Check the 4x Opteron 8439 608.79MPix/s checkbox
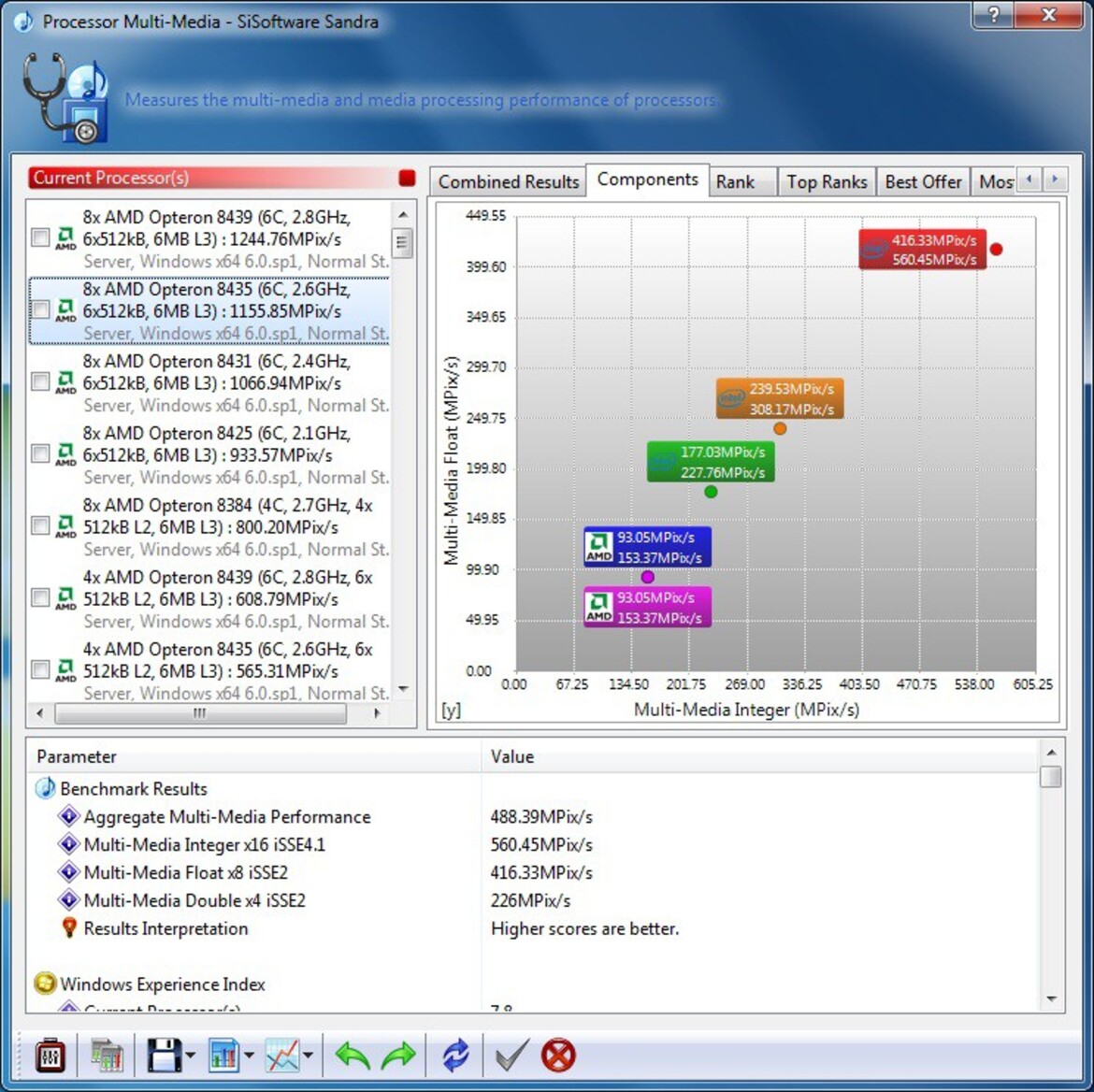This screenshot has width=1094, height=1092. (x=40, y=598)
